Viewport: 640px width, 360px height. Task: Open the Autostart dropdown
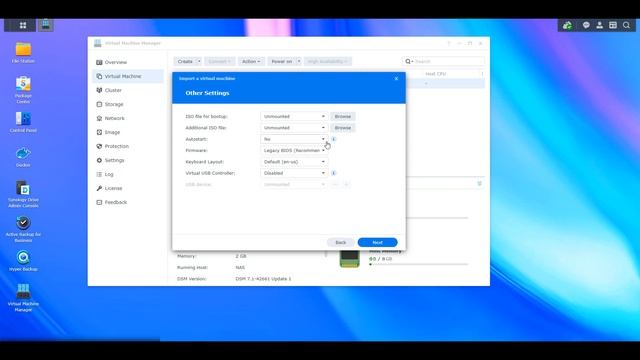point(294,139)
